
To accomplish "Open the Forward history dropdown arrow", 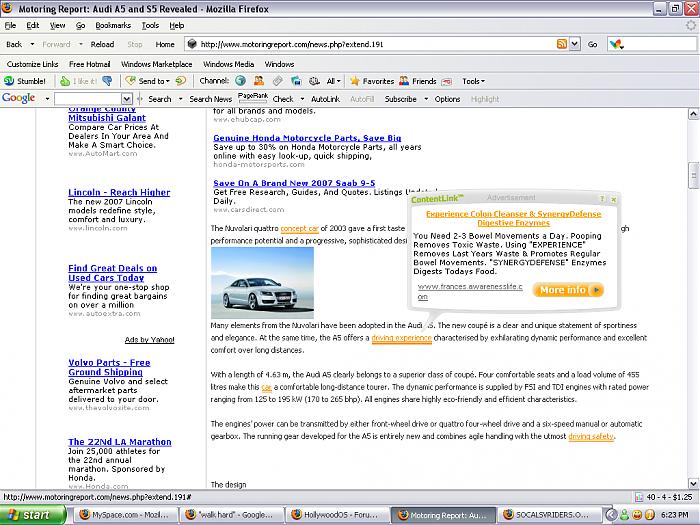I will [80, 44].
